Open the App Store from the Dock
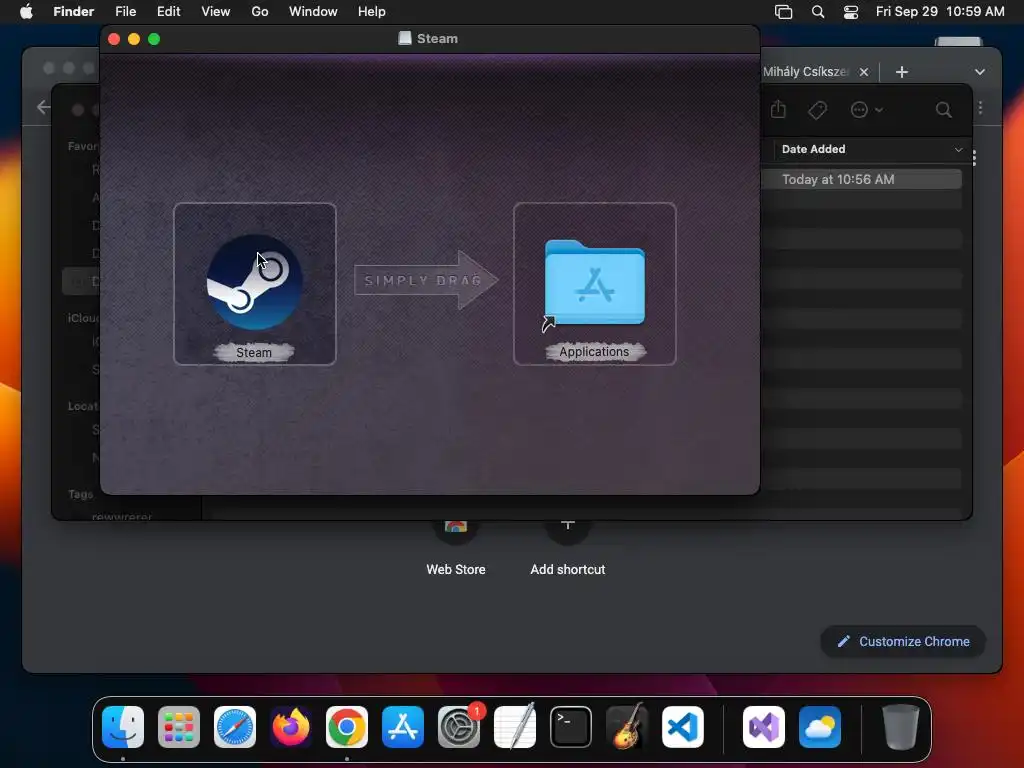Screen dimensions: 1024x768 coord(403,727)
